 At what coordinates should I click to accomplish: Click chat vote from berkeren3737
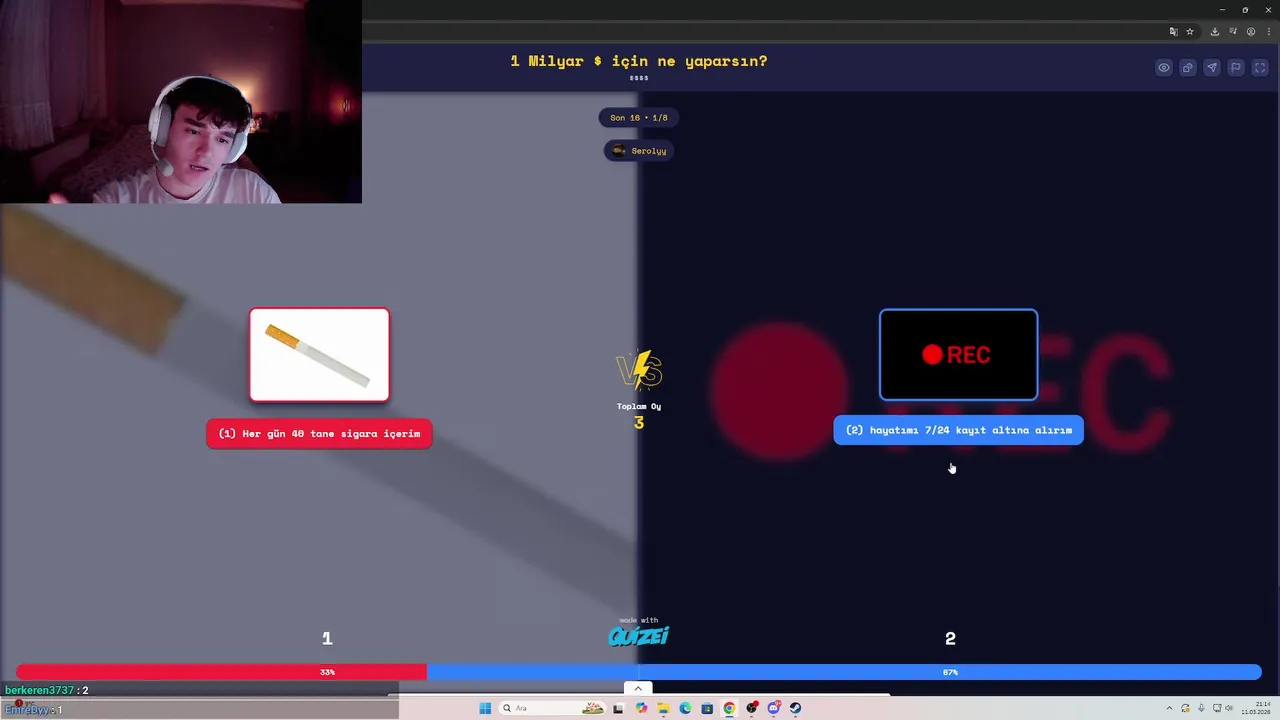pyautogui.click(x=47, y=690)
